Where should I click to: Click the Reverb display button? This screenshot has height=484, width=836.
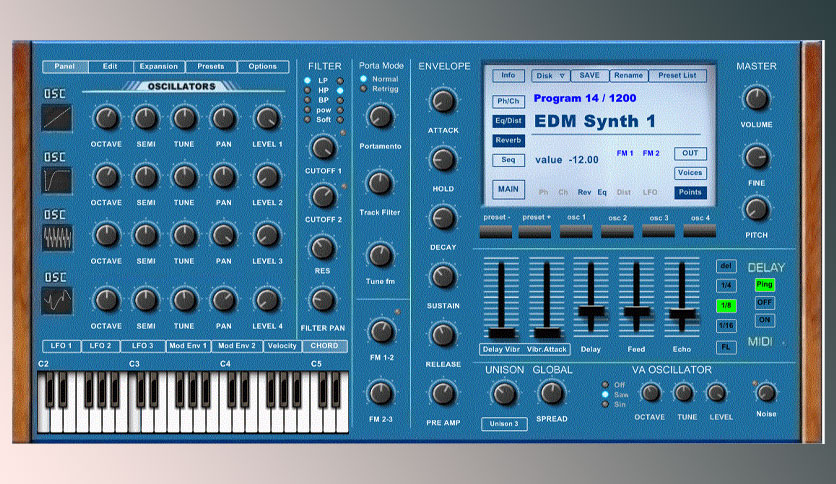pos(509,141)
